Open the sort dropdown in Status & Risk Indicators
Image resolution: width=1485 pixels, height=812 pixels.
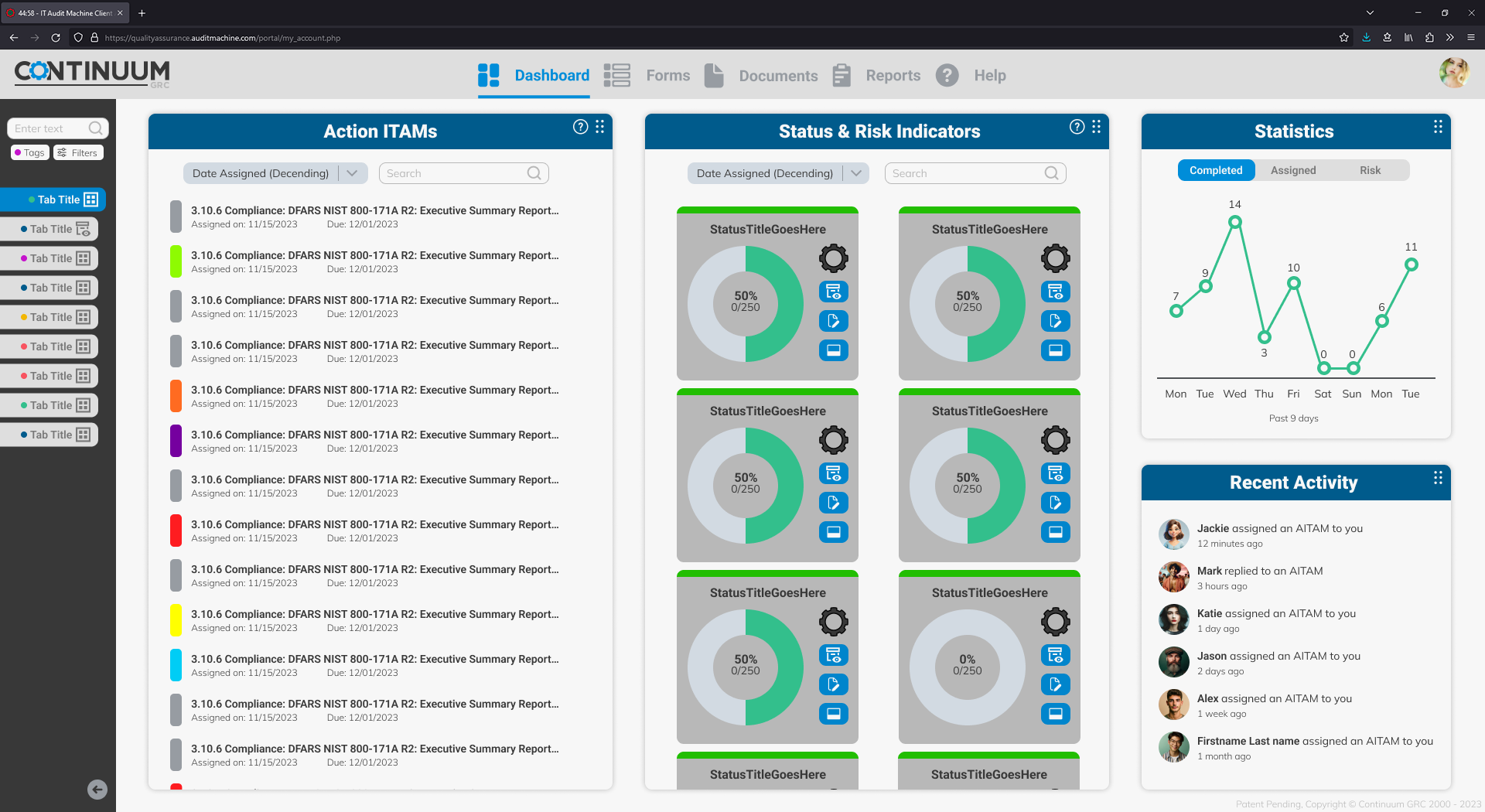click(856, 173)
